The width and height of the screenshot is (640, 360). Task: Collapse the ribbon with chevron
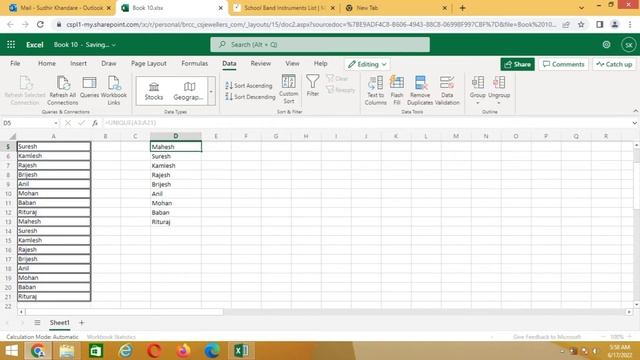pyautogui.click(x=635, y=111)
